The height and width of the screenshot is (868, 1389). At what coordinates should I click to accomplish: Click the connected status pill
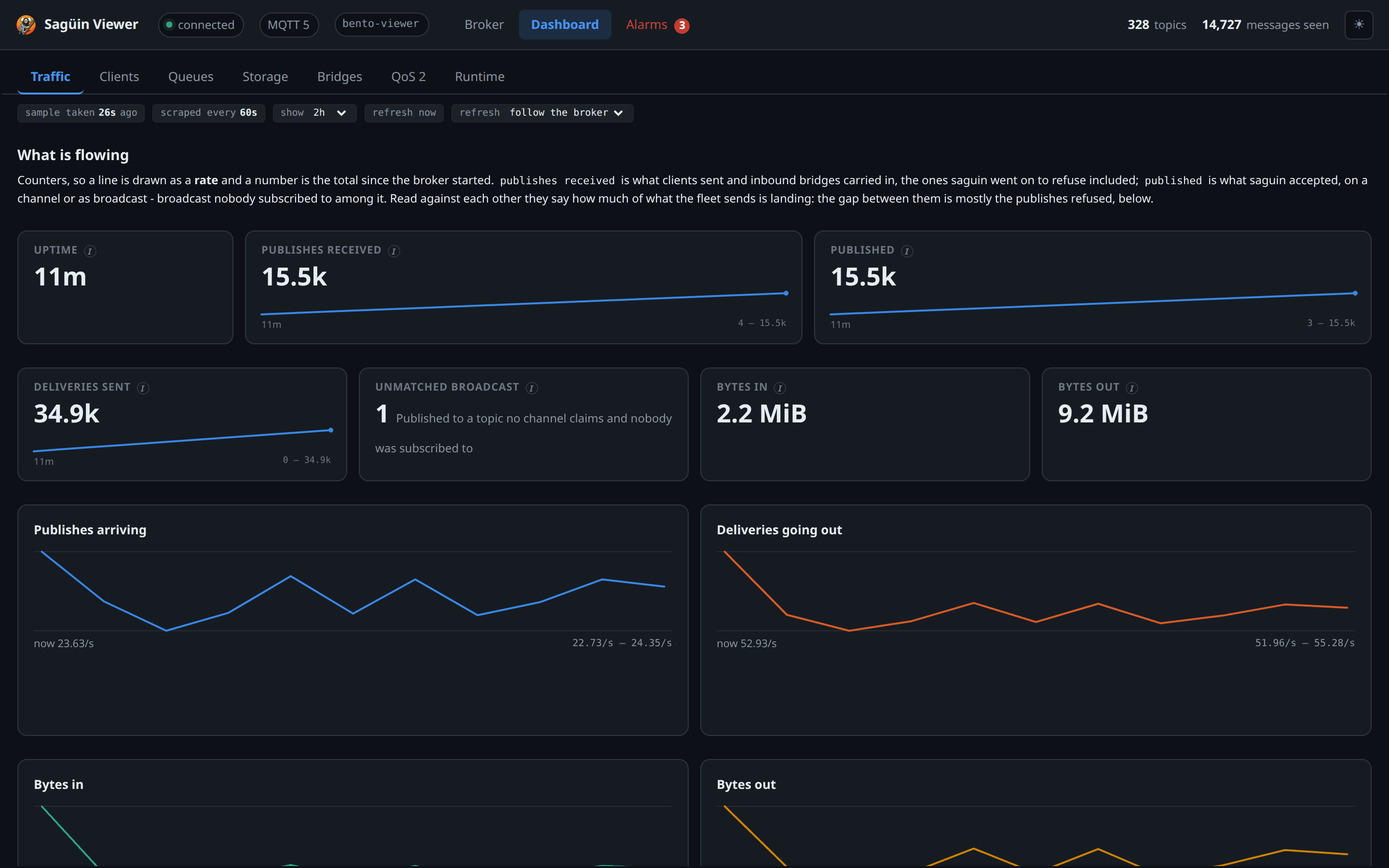[201, 25]
